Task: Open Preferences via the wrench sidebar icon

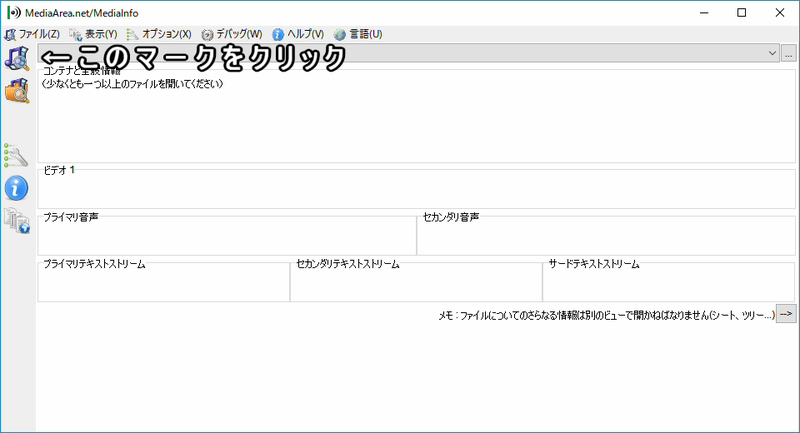Action: pos(17,155)
